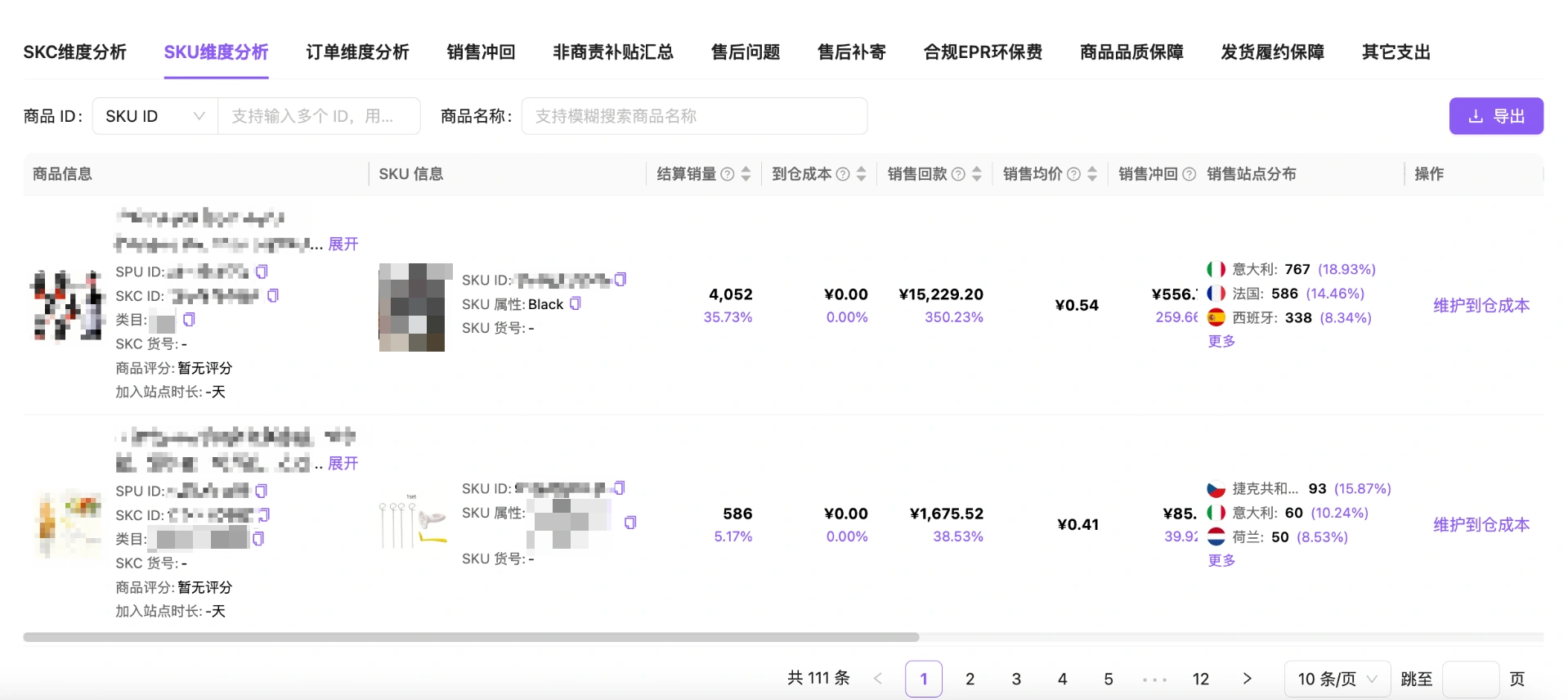Open the Black SKU thumbnail image
This screenshot has height=700, width=1568.
(x=415, y=307)
